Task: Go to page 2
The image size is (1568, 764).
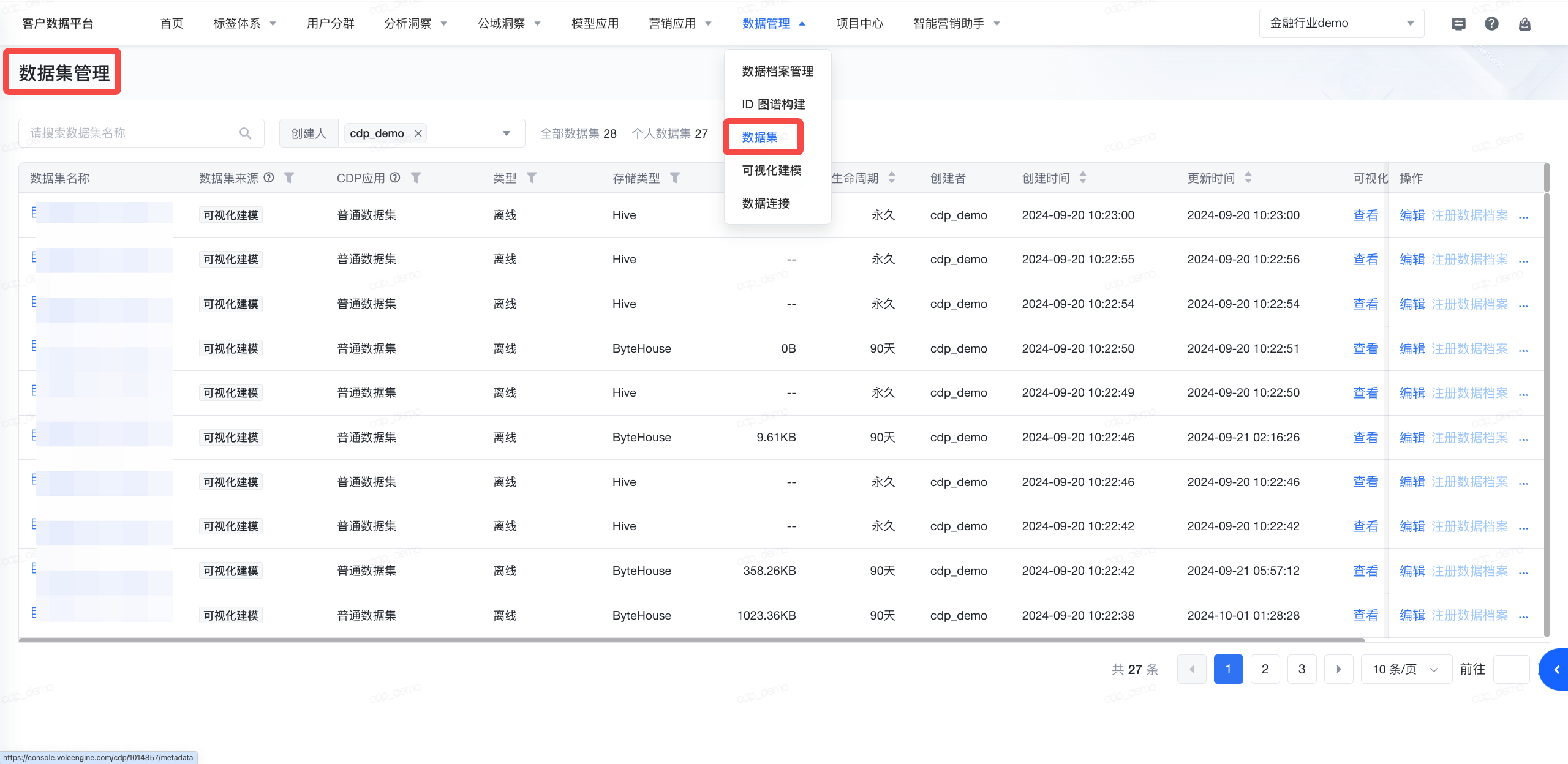Action: point(1265,669)
